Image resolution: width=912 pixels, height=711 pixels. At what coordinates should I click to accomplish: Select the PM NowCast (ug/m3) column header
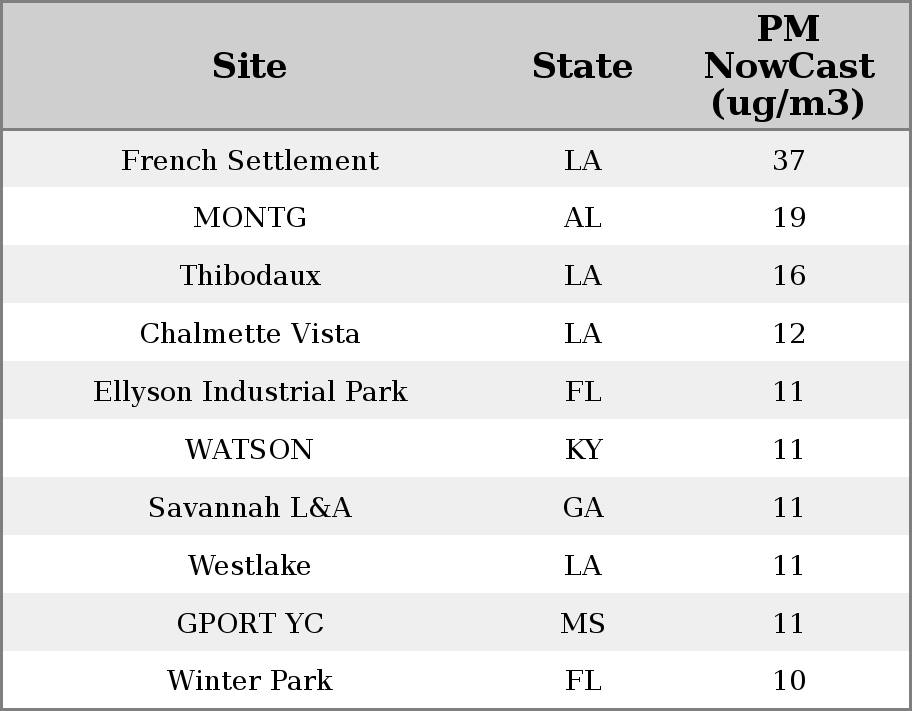pos(789,66)
